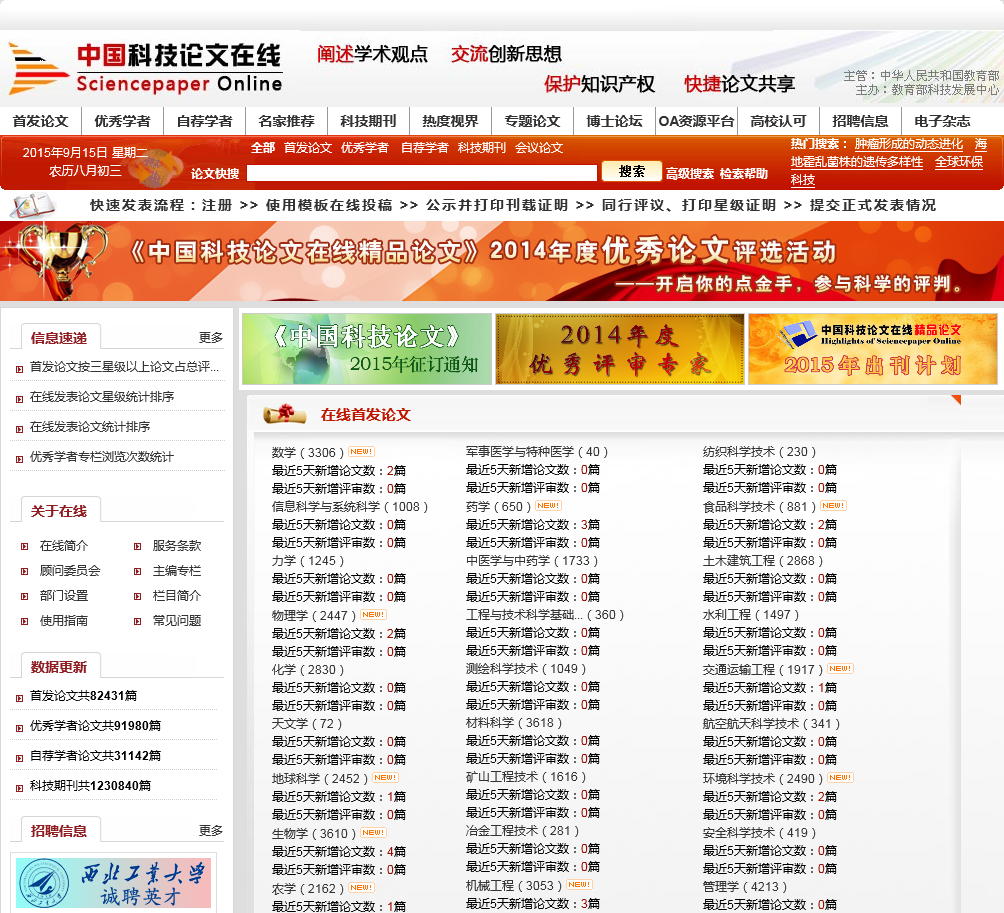This screenshot has height=913, width=1004.
Task: Click the 搜索 search button
Action: tap(631, 171)
